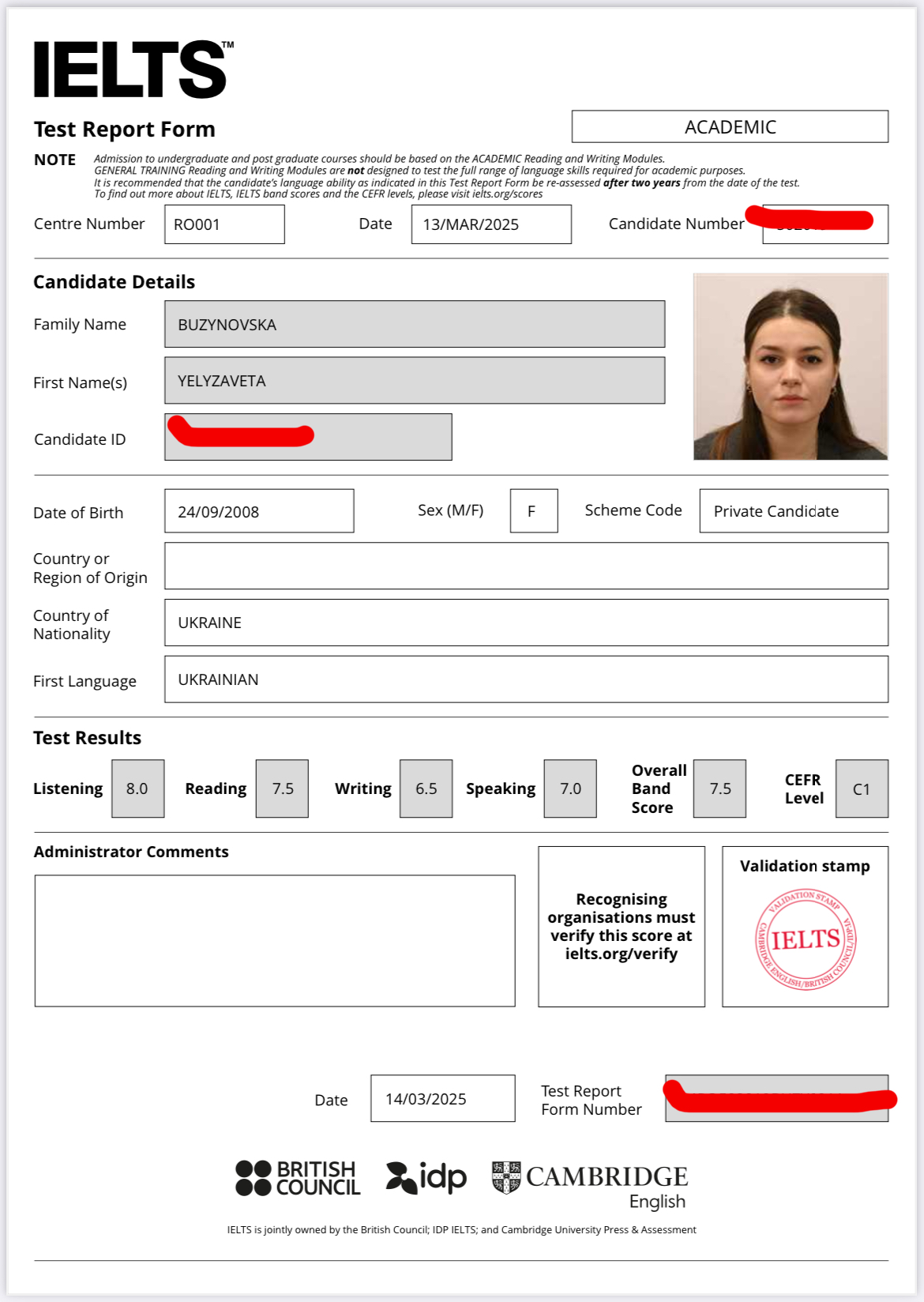Click the "Speaking" label
Screen dimensions: 924x1302
pyautogui.click(x=501, y=788)
